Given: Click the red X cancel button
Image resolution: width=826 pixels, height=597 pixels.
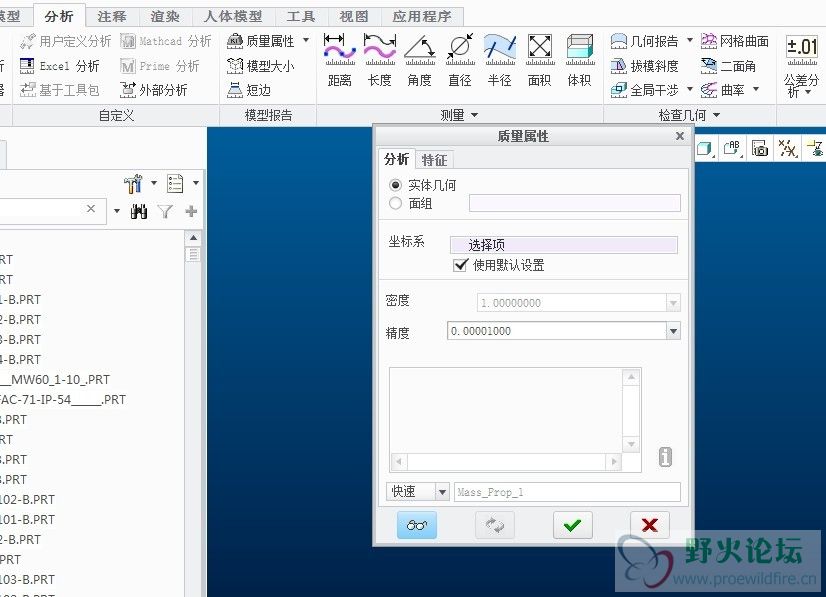Looking at the screenshot, I should [650, 525].
